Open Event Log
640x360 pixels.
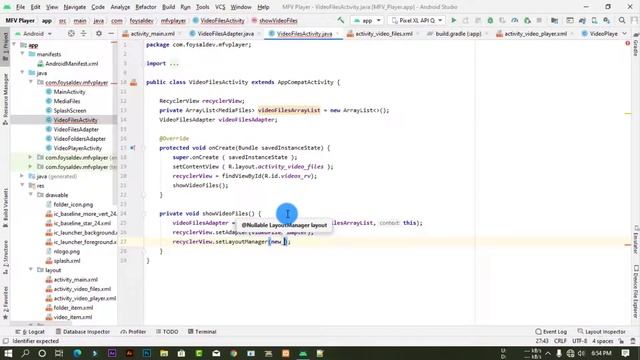click(x=551, y=331)
